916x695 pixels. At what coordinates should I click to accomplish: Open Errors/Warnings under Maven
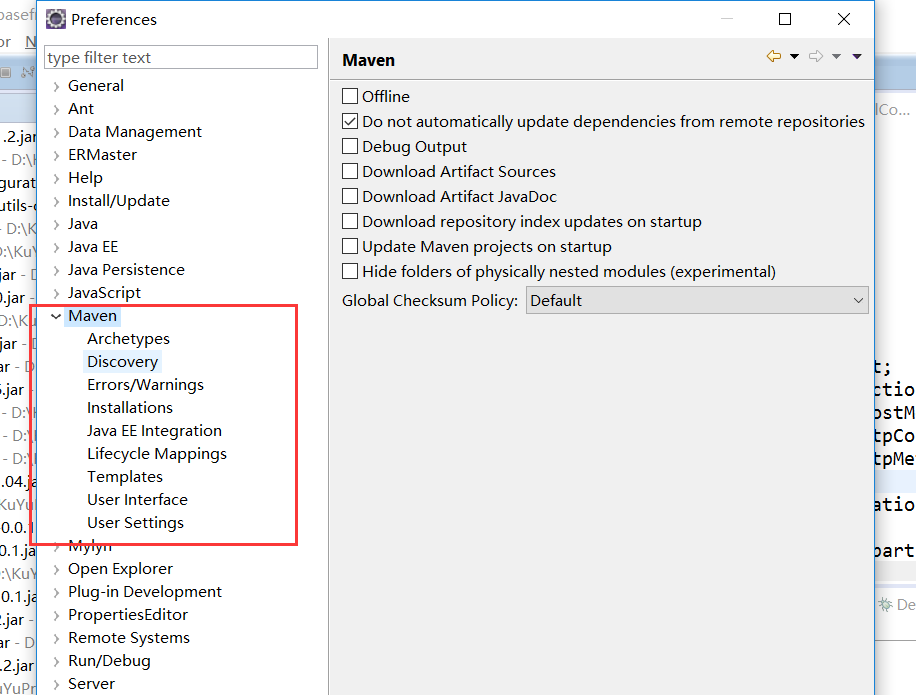click(x=145, y=385)
